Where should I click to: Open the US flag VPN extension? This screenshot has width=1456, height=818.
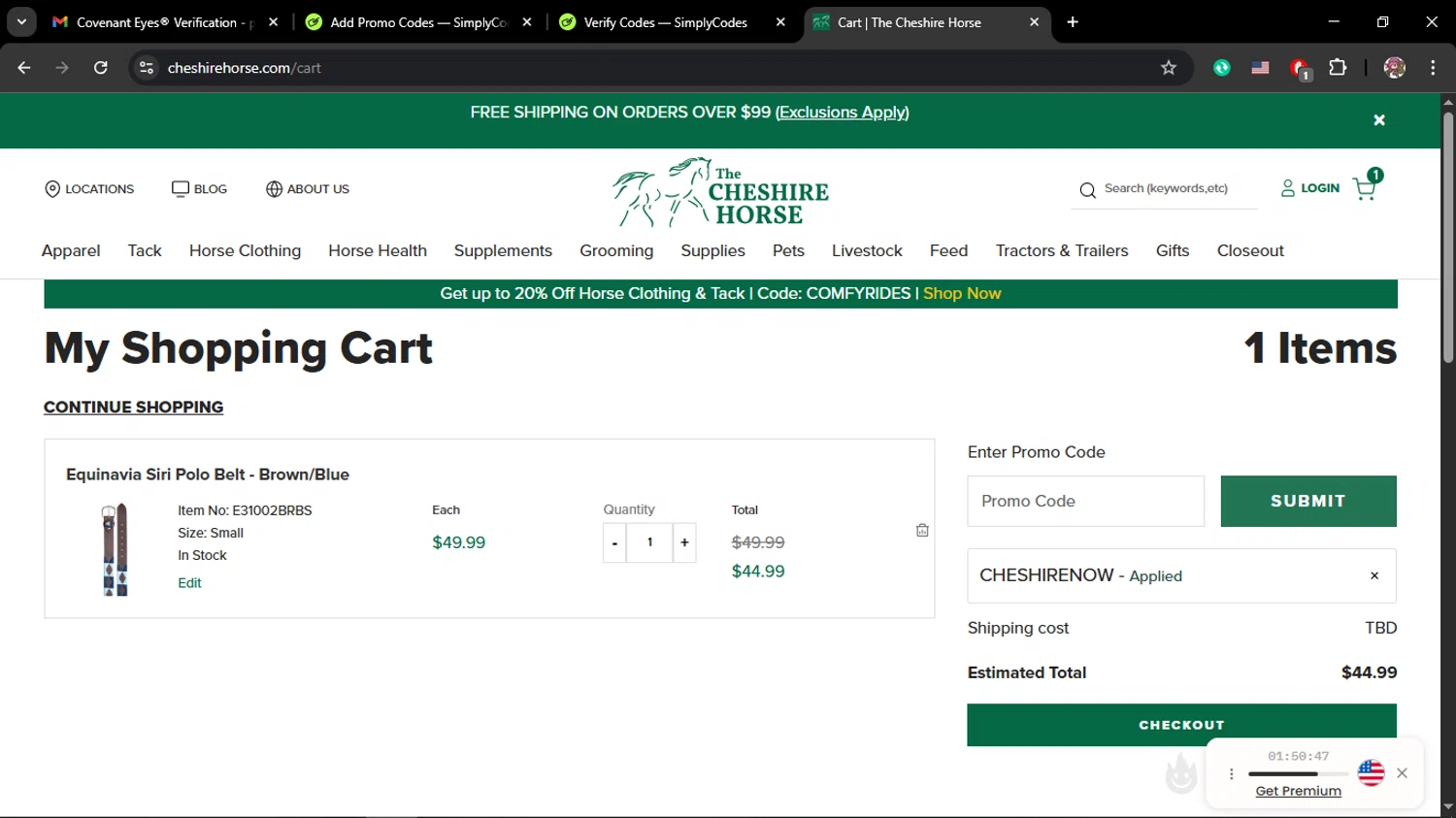(x=1260, y=67)
